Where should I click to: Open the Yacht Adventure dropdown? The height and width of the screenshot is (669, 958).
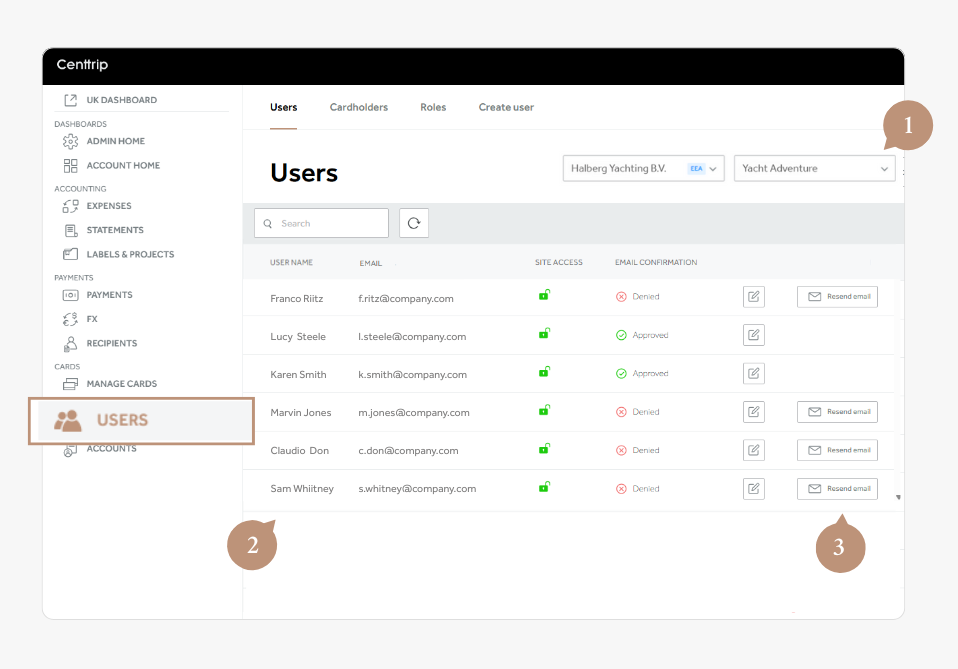(x=814, y=168)
